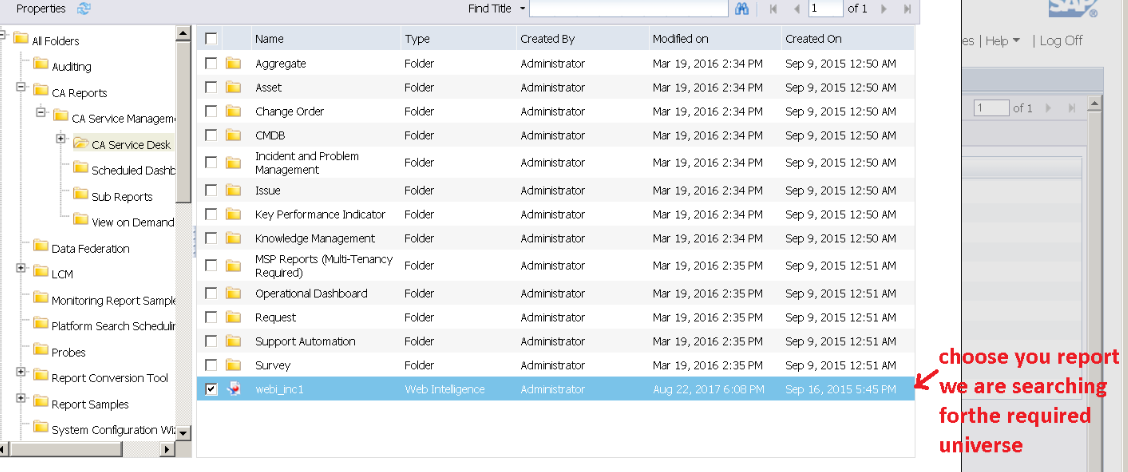Expand the Report Conversion Tool node
This screenshot has height=472, width=1128.
coord(22,373)
